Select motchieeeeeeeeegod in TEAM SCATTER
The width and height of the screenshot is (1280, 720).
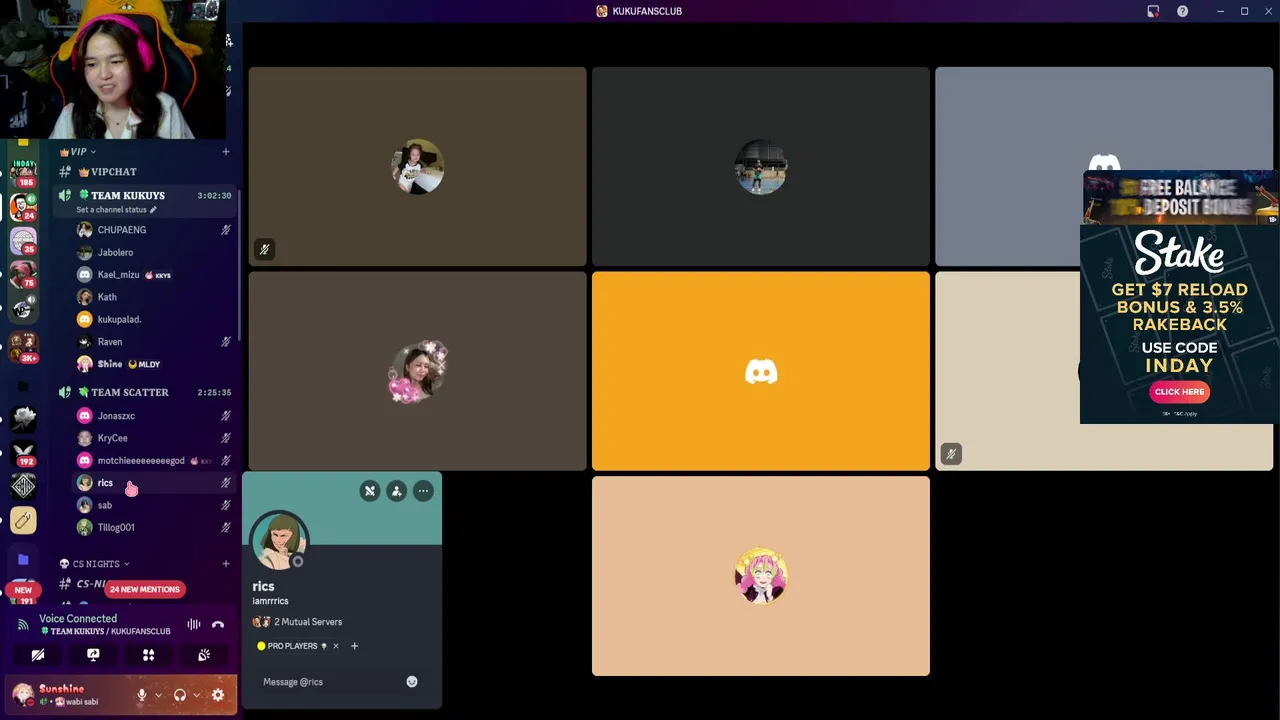pyautogui.click(x=154, y=461)
